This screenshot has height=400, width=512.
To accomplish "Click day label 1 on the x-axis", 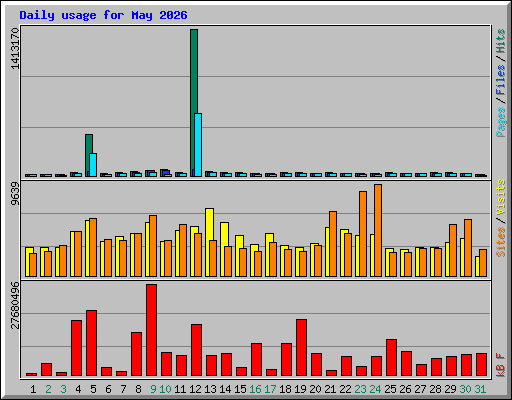I will point(33,389).
